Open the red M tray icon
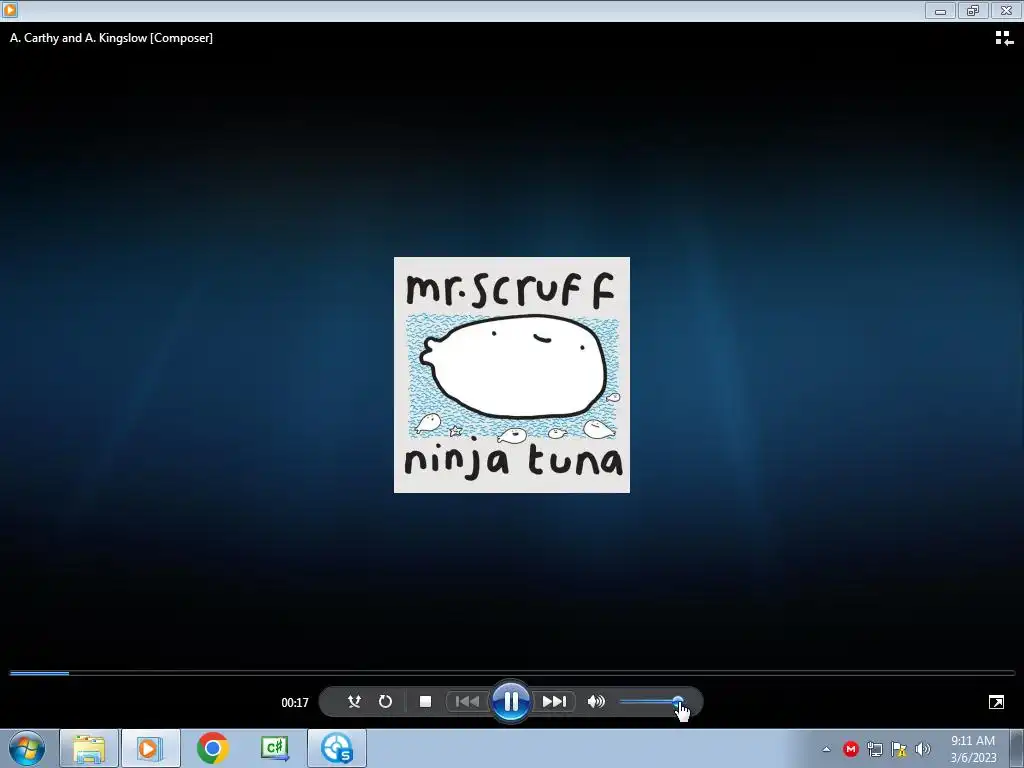1024x768 pixels. click(x=850, y=749)
